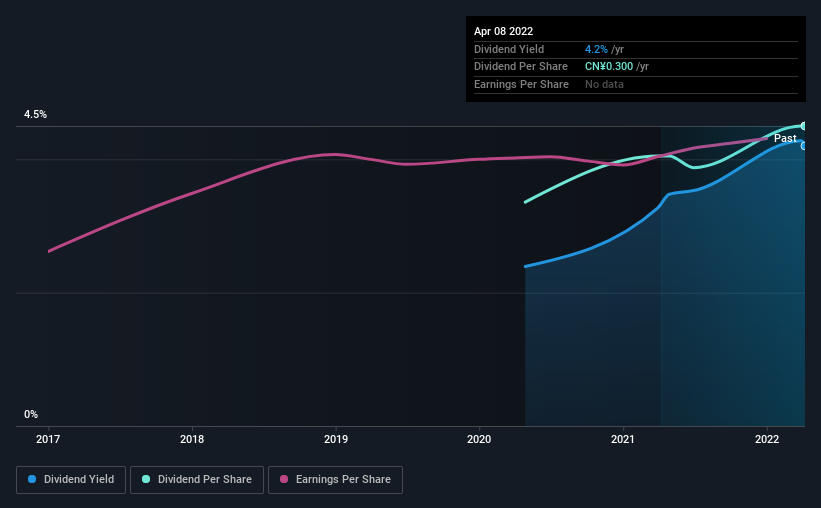This screenshot has height=508, width=821.
Task: Select the 2020 label on the x-axis
Action: click(480, 439)
